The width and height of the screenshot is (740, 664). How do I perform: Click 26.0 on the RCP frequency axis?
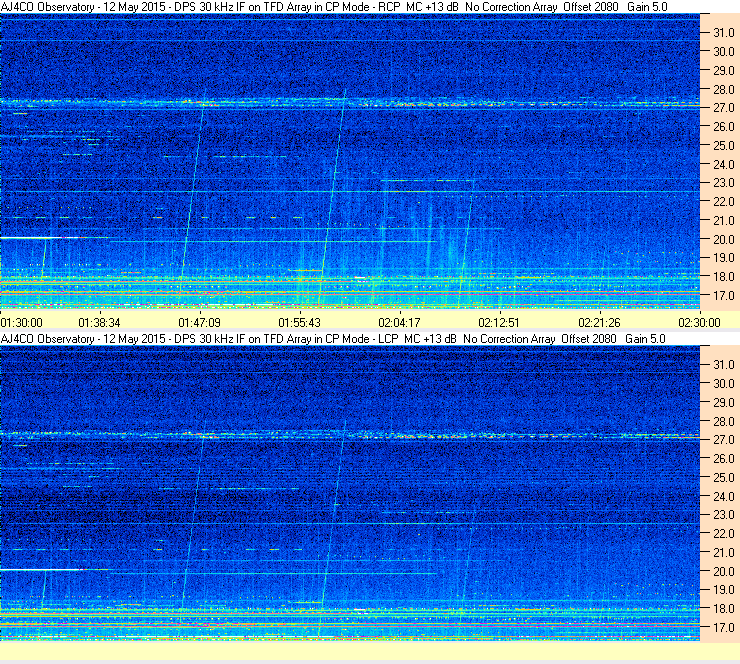[x=723, y=127]
